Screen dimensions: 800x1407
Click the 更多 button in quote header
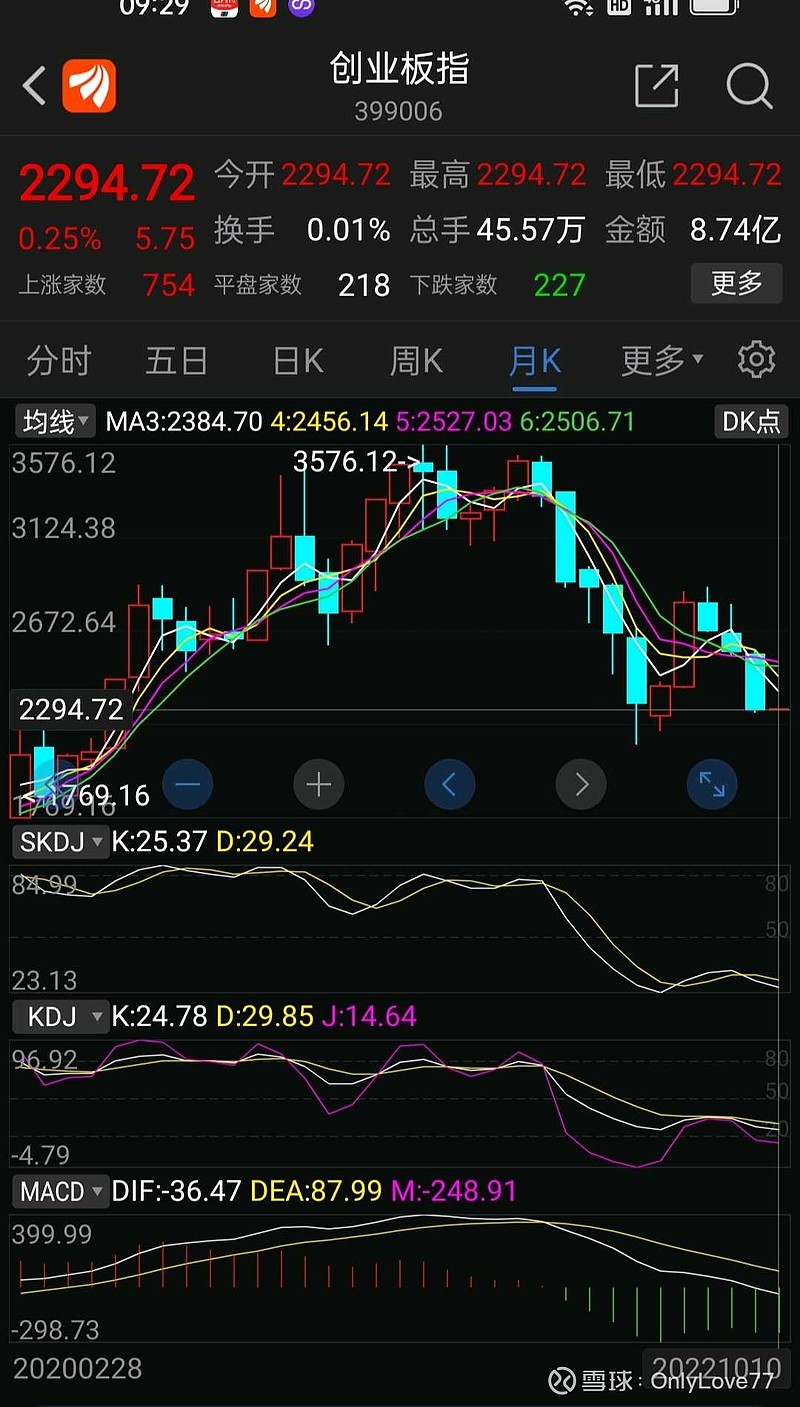(736, 284)
